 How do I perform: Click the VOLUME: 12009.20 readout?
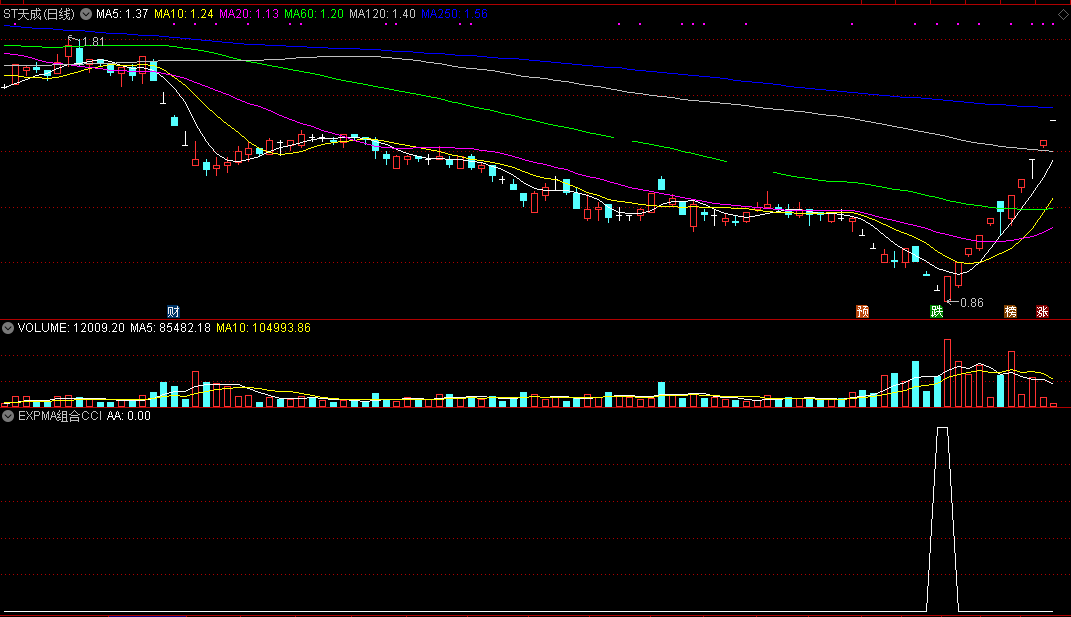[x=71, y=328]
